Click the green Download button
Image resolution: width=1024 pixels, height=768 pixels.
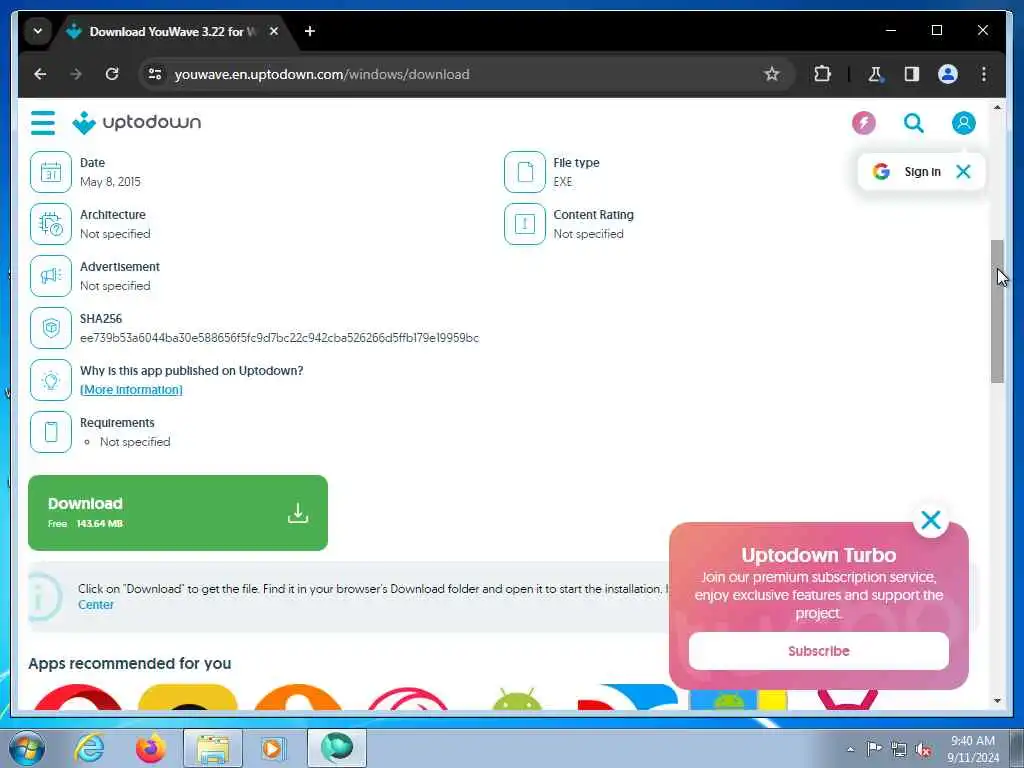[x=178, y=513]
